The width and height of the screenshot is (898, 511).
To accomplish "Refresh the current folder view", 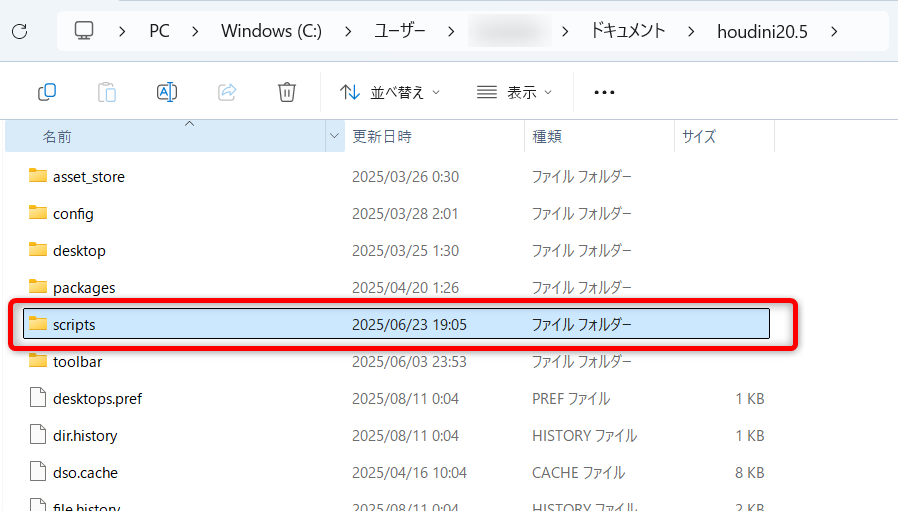I will [x=19, y=31].
